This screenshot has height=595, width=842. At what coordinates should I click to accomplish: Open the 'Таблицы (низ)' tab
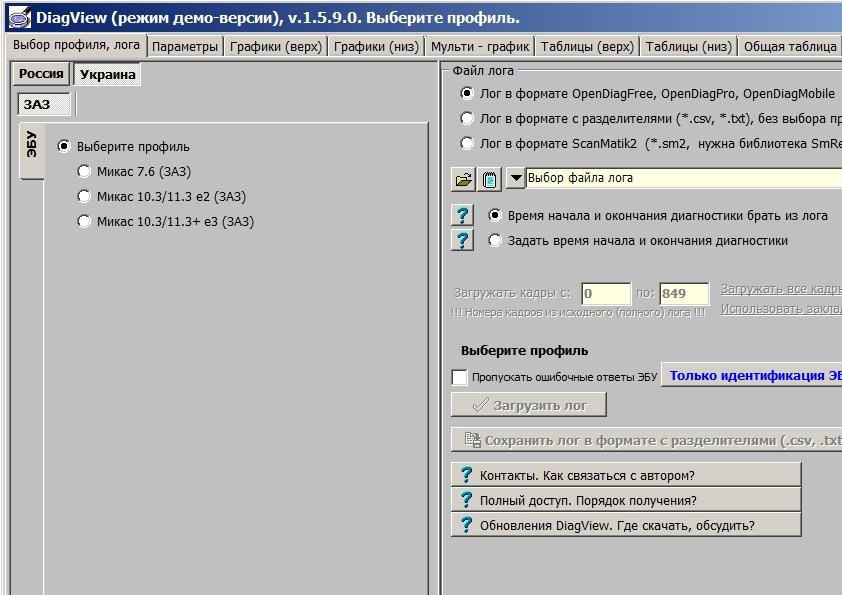pos(689,47)
